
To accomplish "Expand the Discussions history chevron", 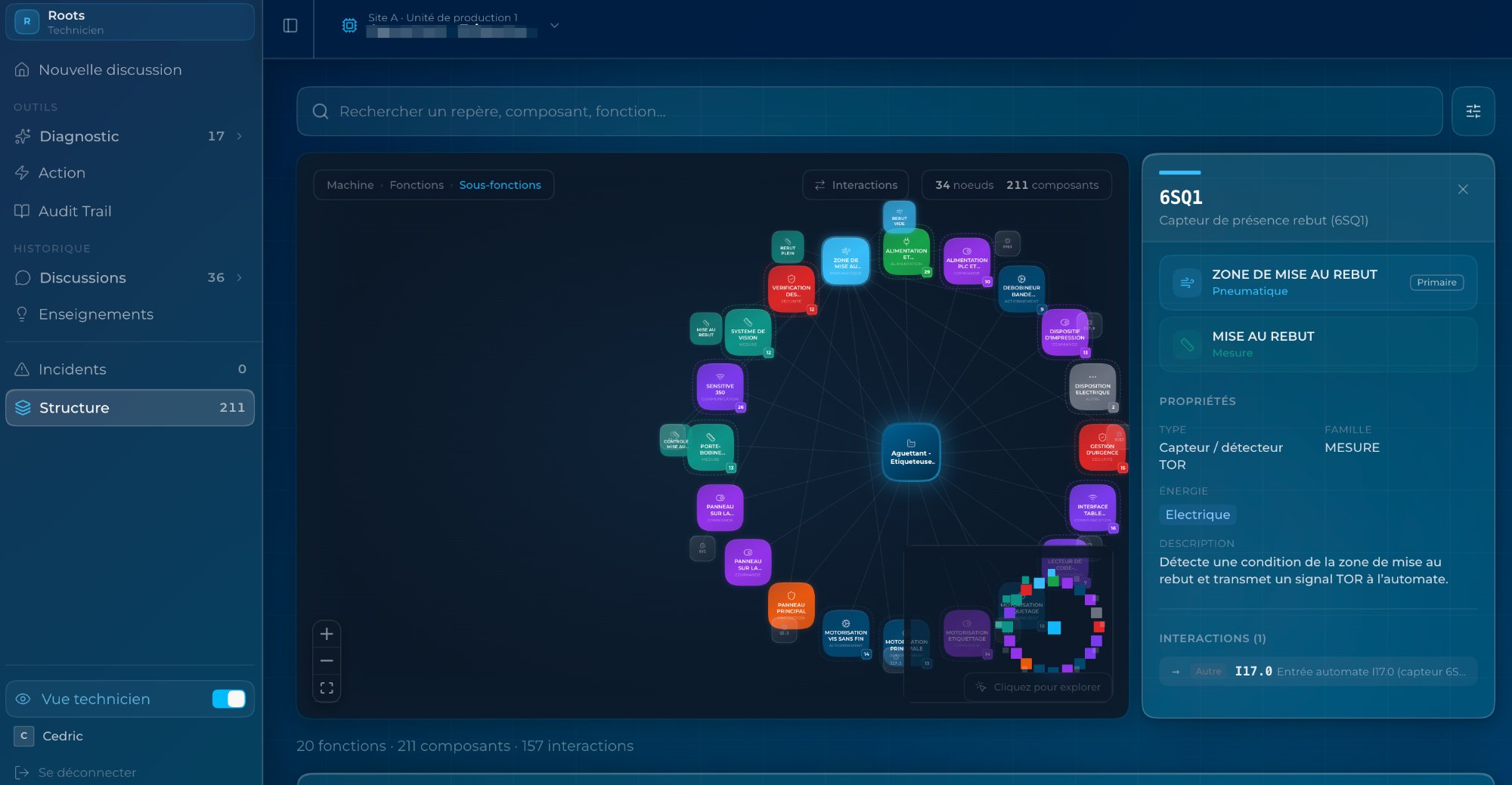I will [240, 278].
